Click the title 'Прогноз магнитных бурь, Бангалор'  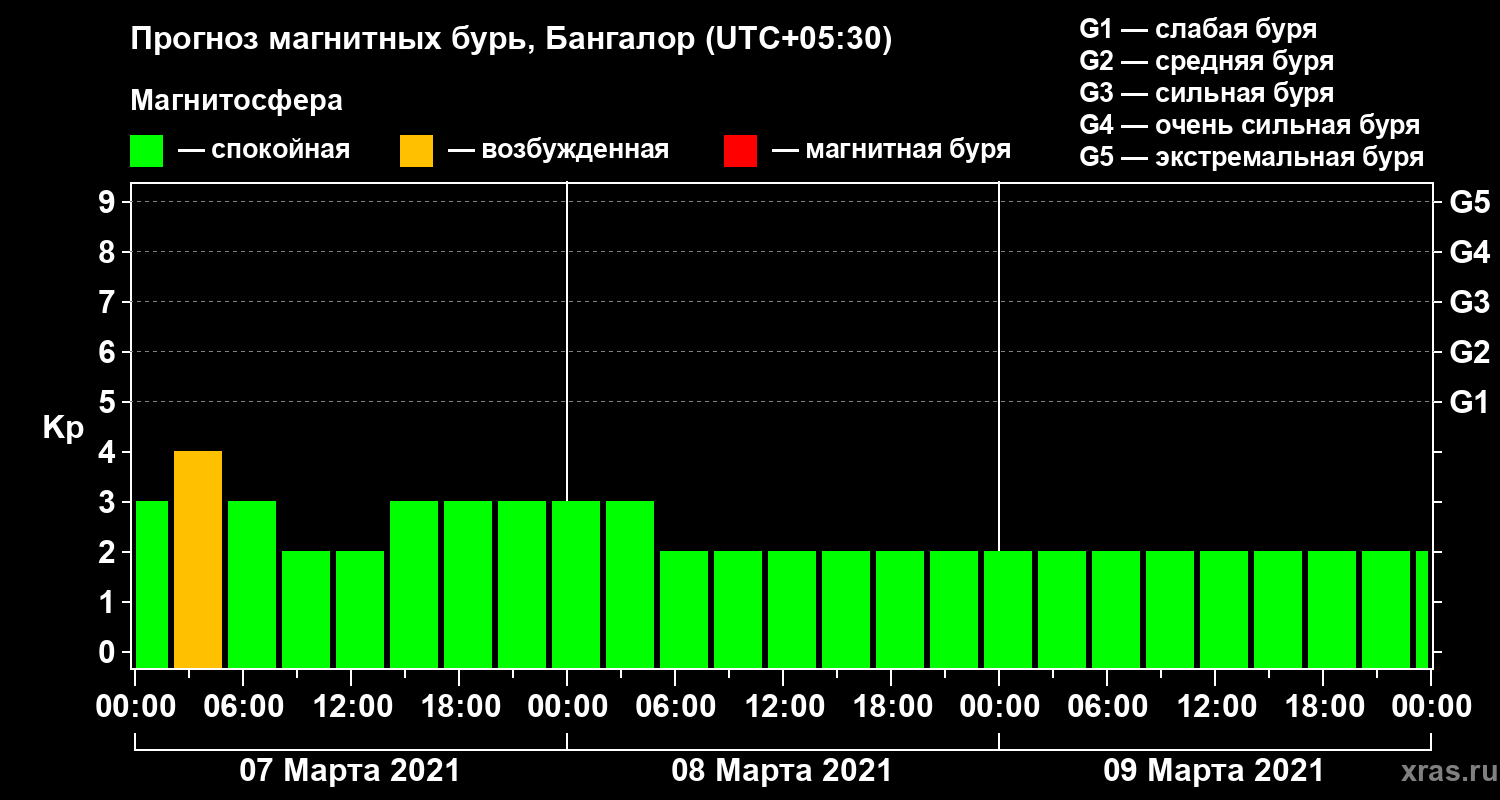(510, 40)
